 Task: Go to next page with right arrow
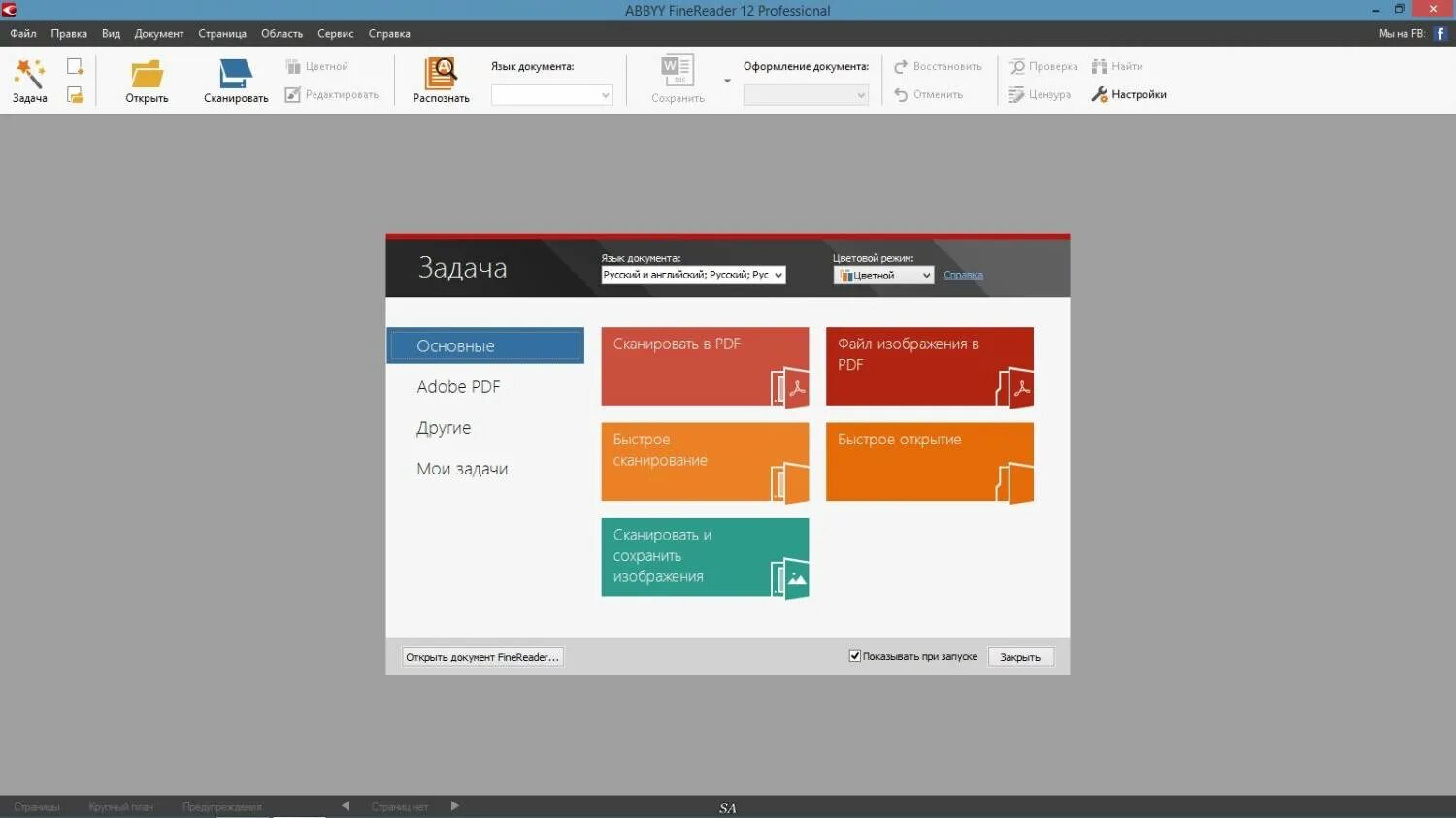coord(455,806)
